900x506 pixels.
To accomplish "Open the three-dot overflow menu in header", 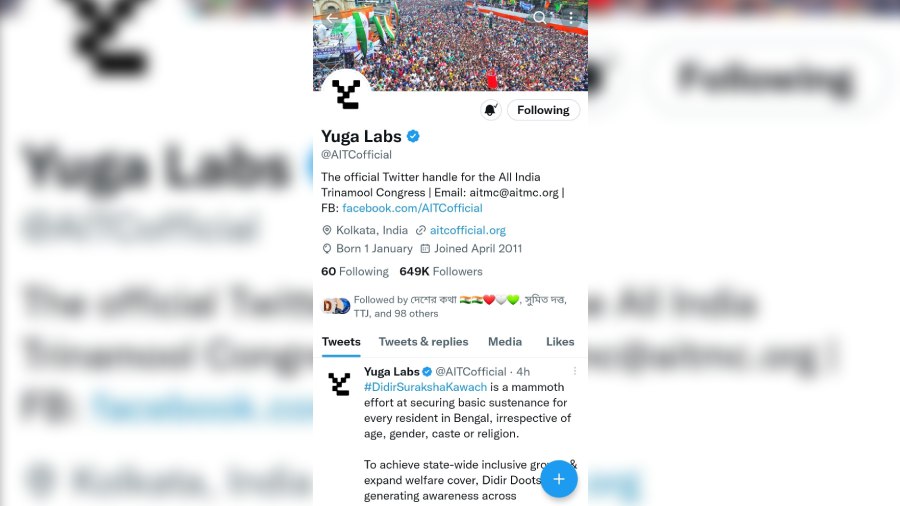I will (x=571, y=17).
